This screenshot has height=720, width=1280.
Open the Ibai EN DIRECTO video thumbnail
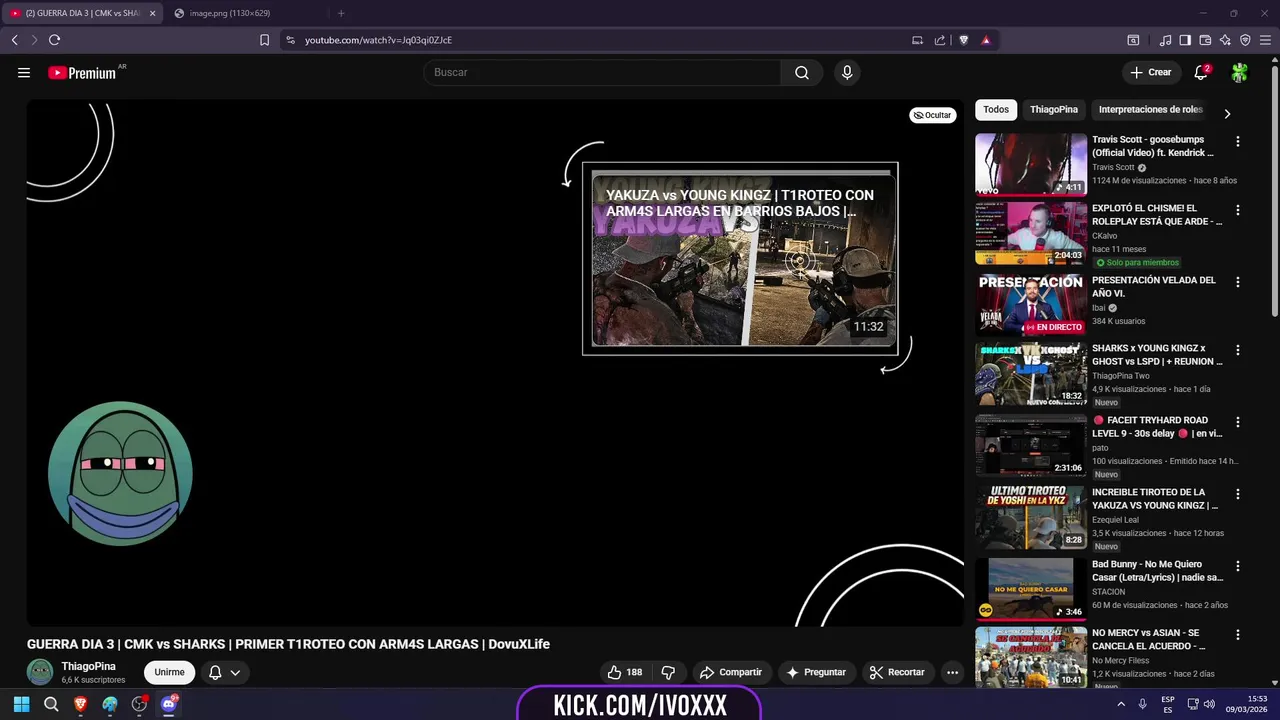1031,304
